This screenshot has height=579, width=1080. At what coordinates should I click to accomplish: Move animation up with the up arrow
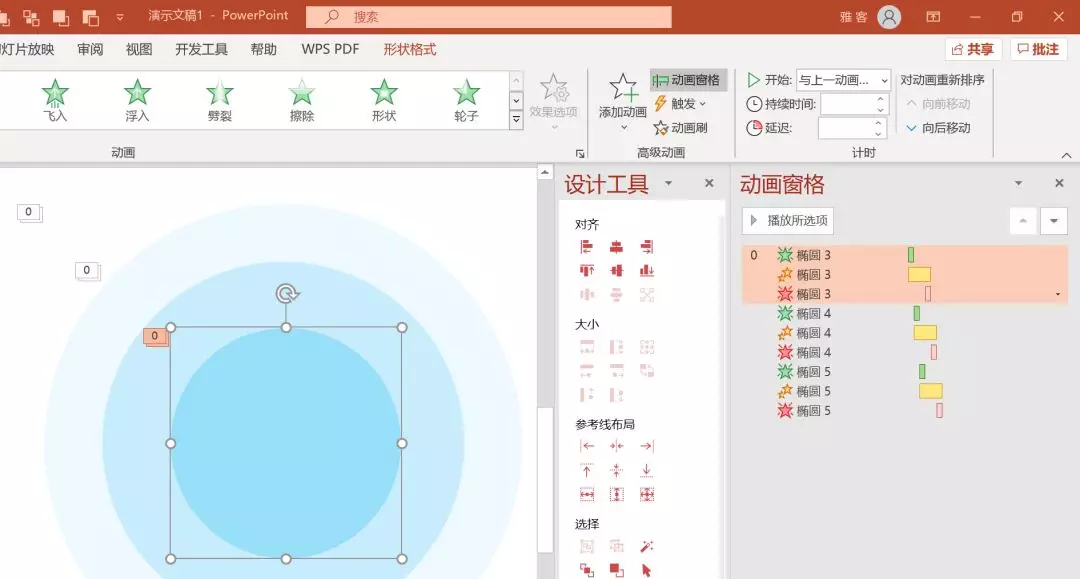[x=1024, y=221]
